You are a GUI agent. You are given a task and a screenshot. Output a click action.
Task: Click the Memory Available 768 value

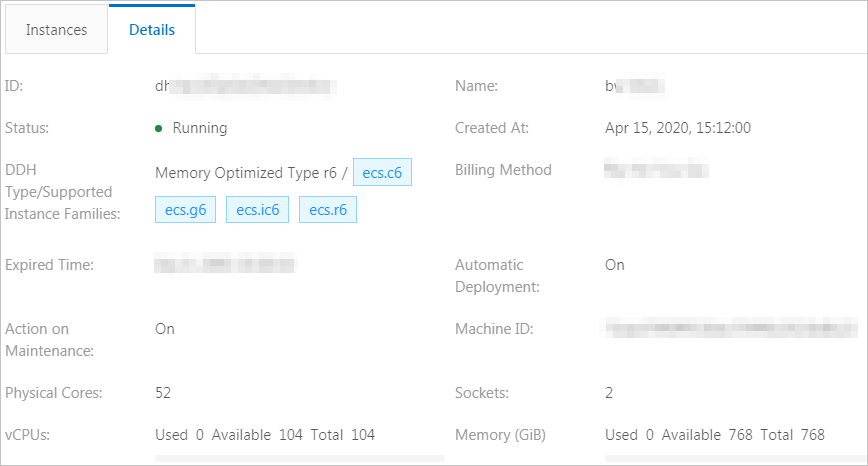707,434
